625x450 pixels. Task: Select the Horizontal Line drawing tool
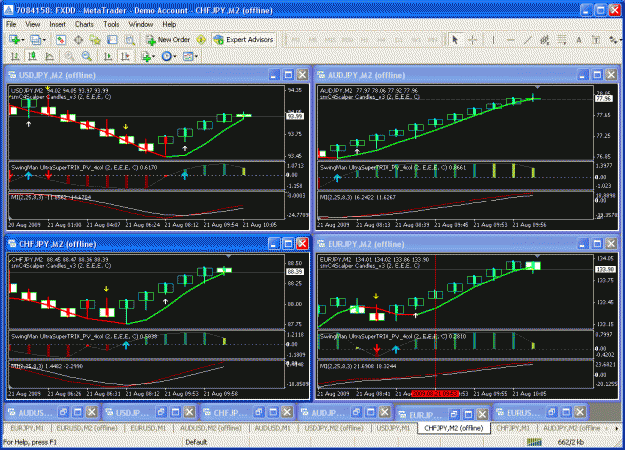(x=511, y=40)
